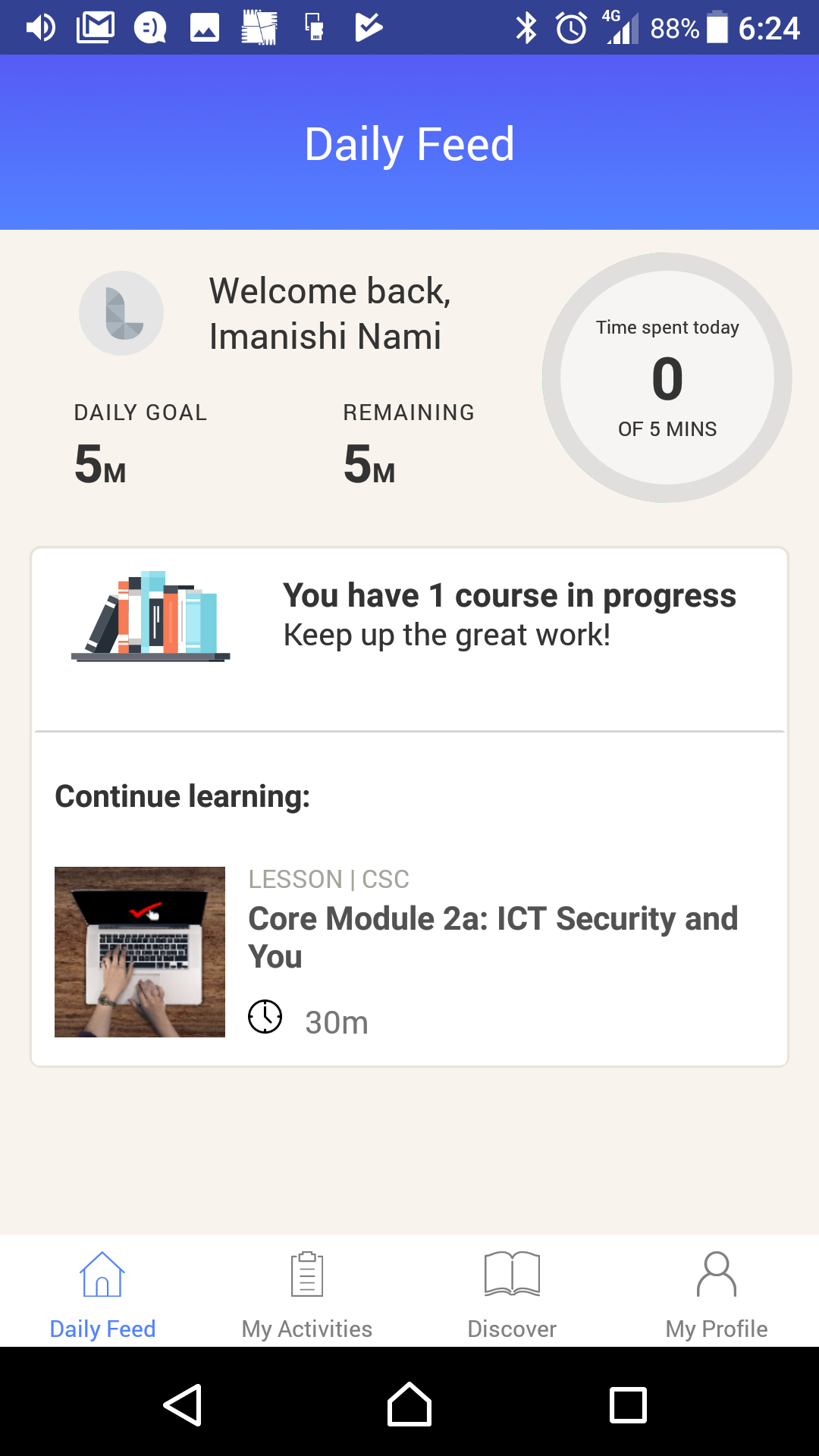Tap the bookshelf illustration
Screen dimensions: 819x1456
tap(151, 617)
